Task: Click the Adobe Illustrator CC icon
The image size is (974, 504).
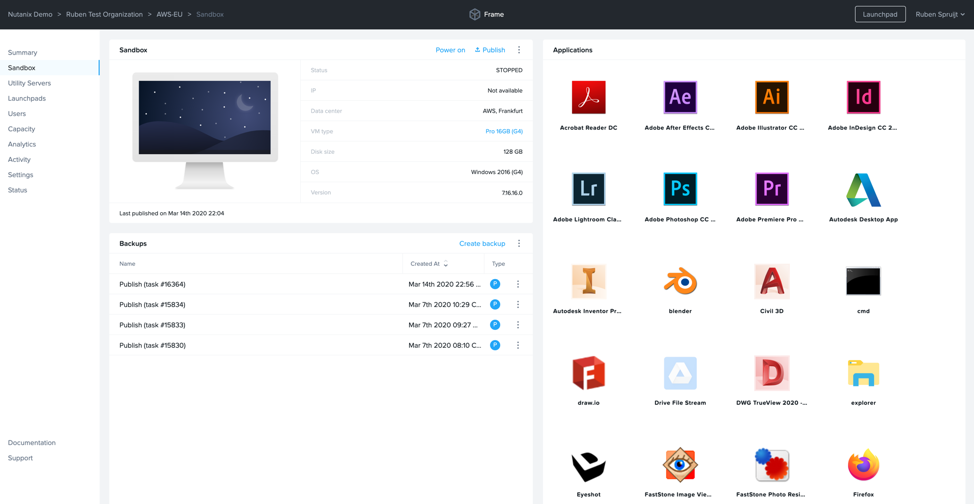Action: point(771,98)
